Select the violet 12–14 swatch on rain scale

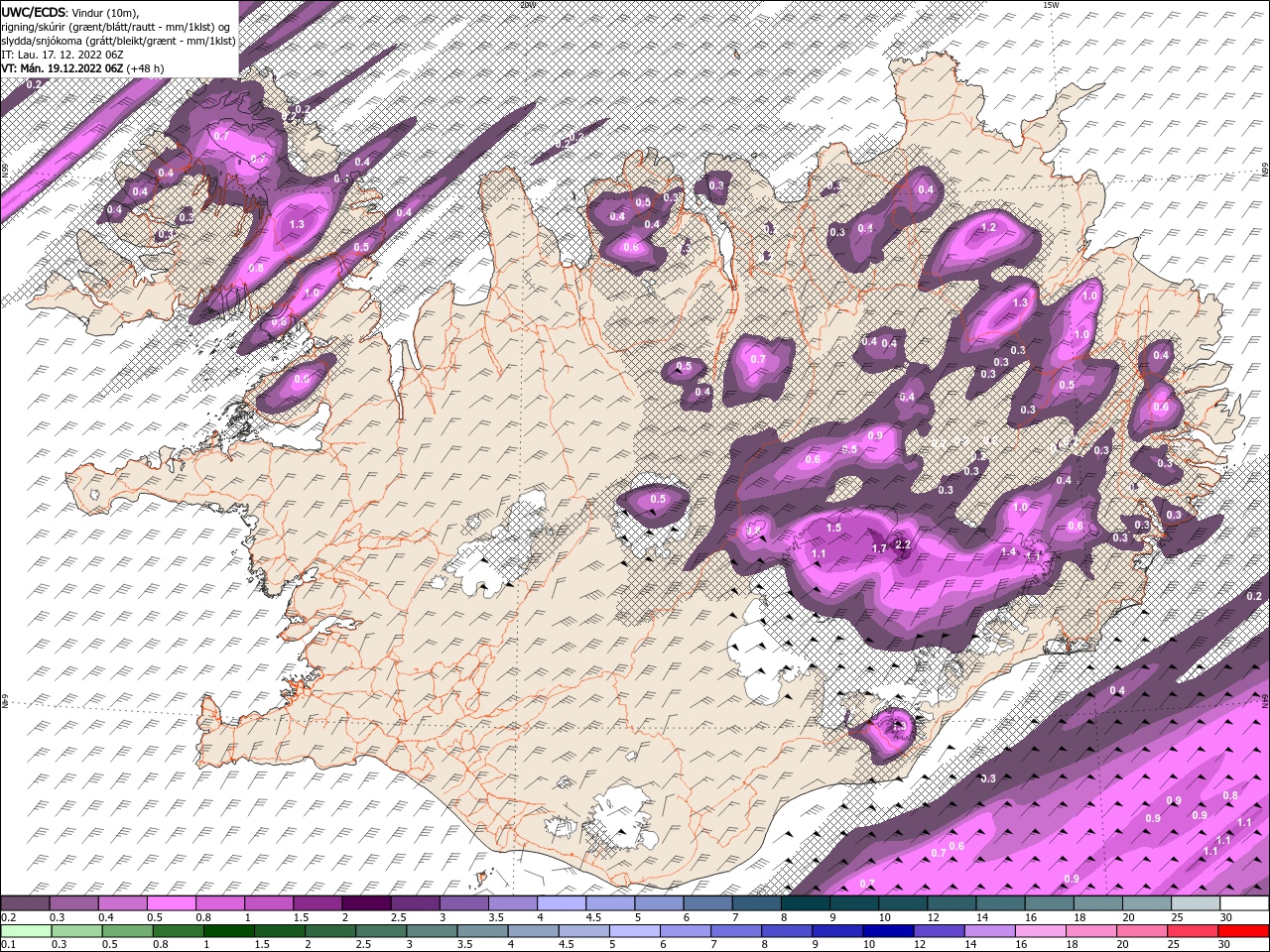940,930
